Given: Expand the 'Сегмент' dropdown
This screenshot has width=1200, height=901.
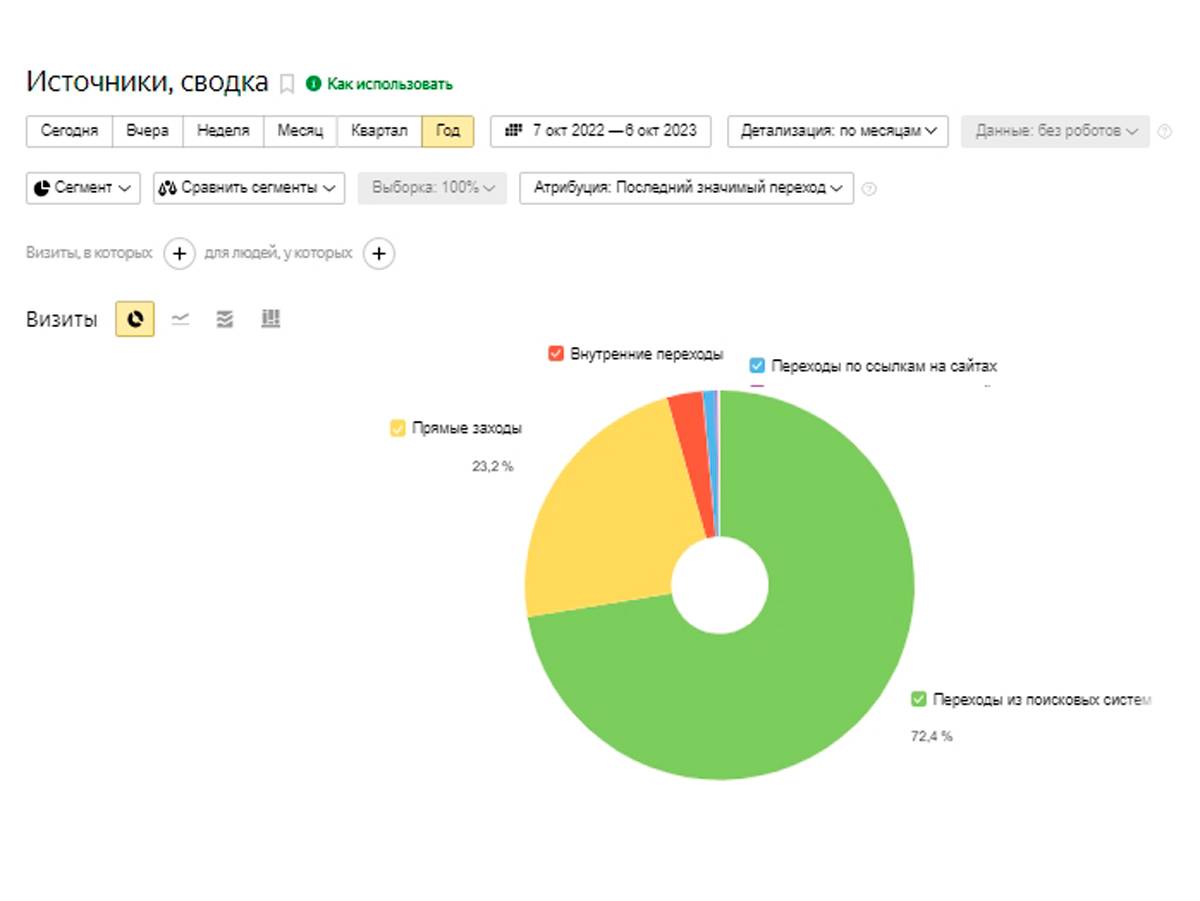Looking at the screenshot, I should [x=83, y=188].
